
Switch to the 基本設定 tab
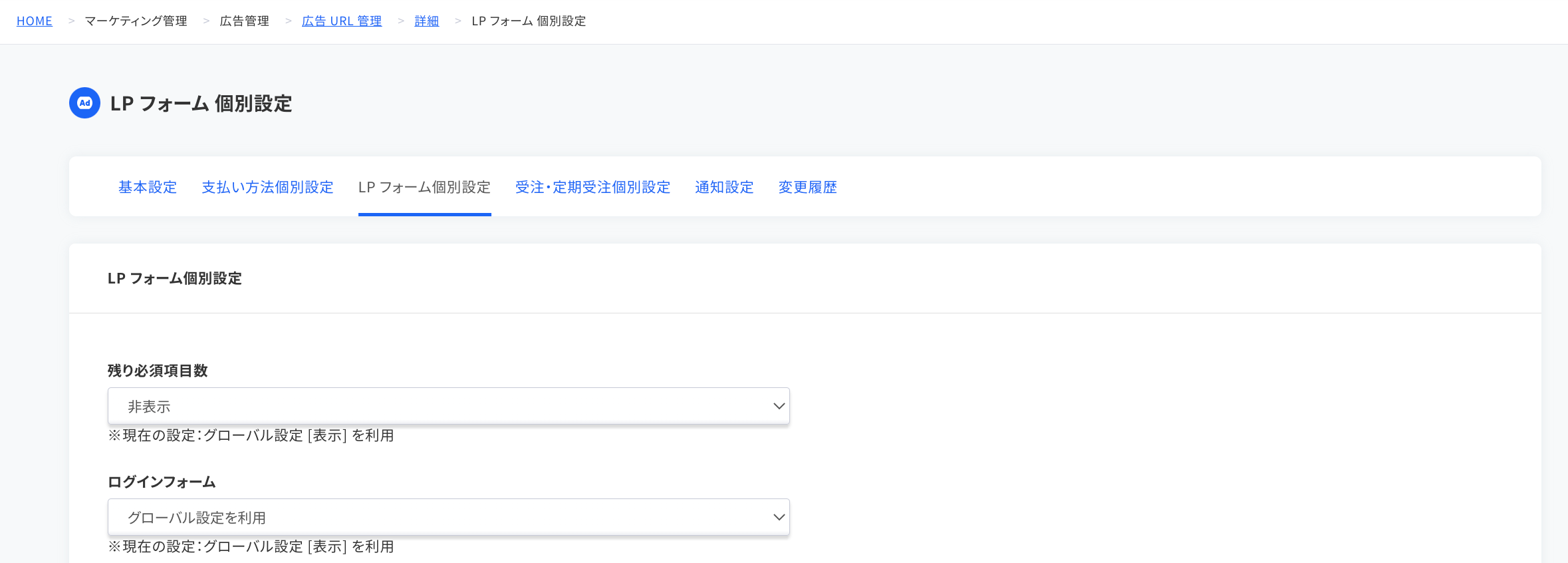click(x=147, y=188)
